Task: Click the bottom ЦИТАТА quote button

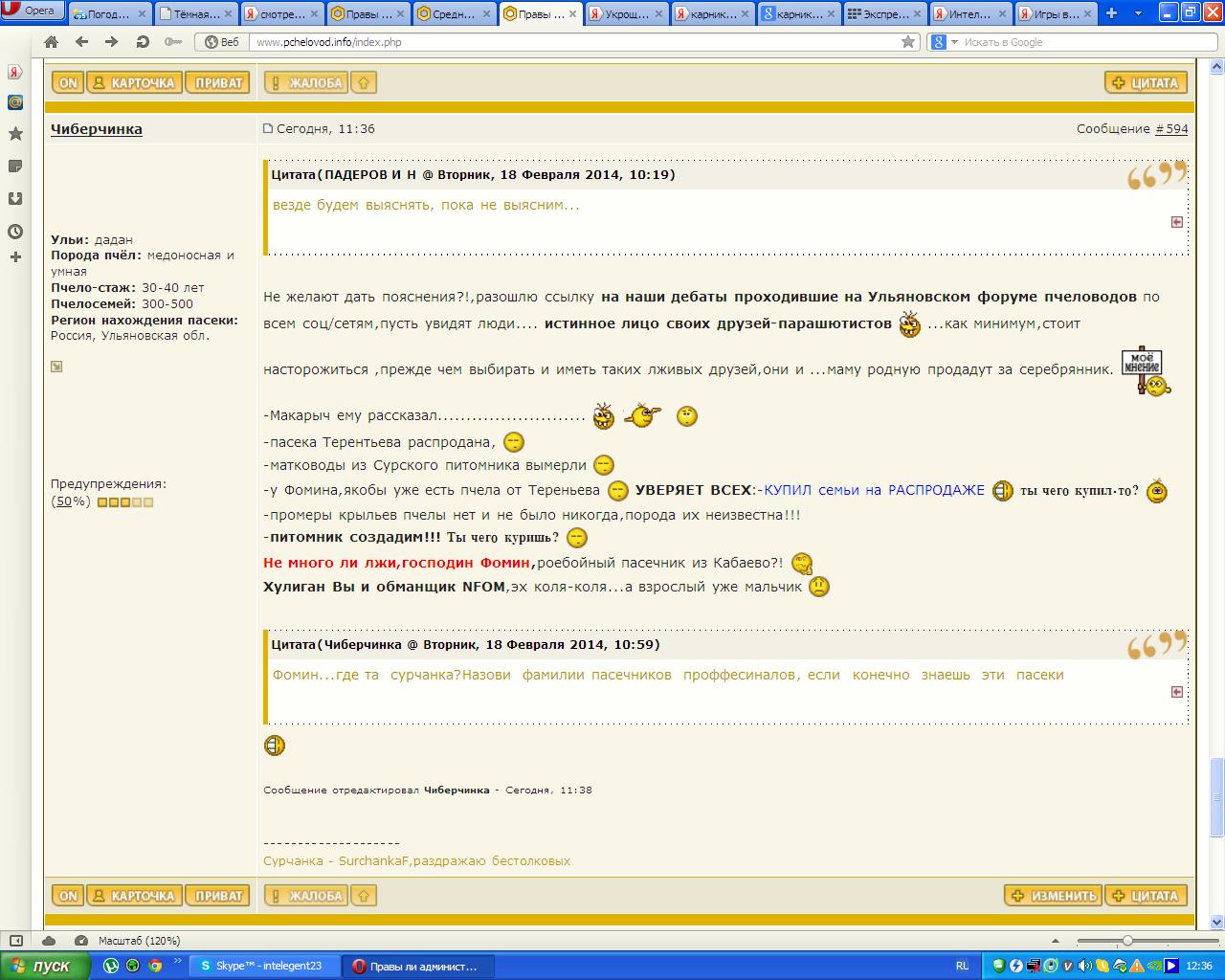Action: coord(1146,896)
